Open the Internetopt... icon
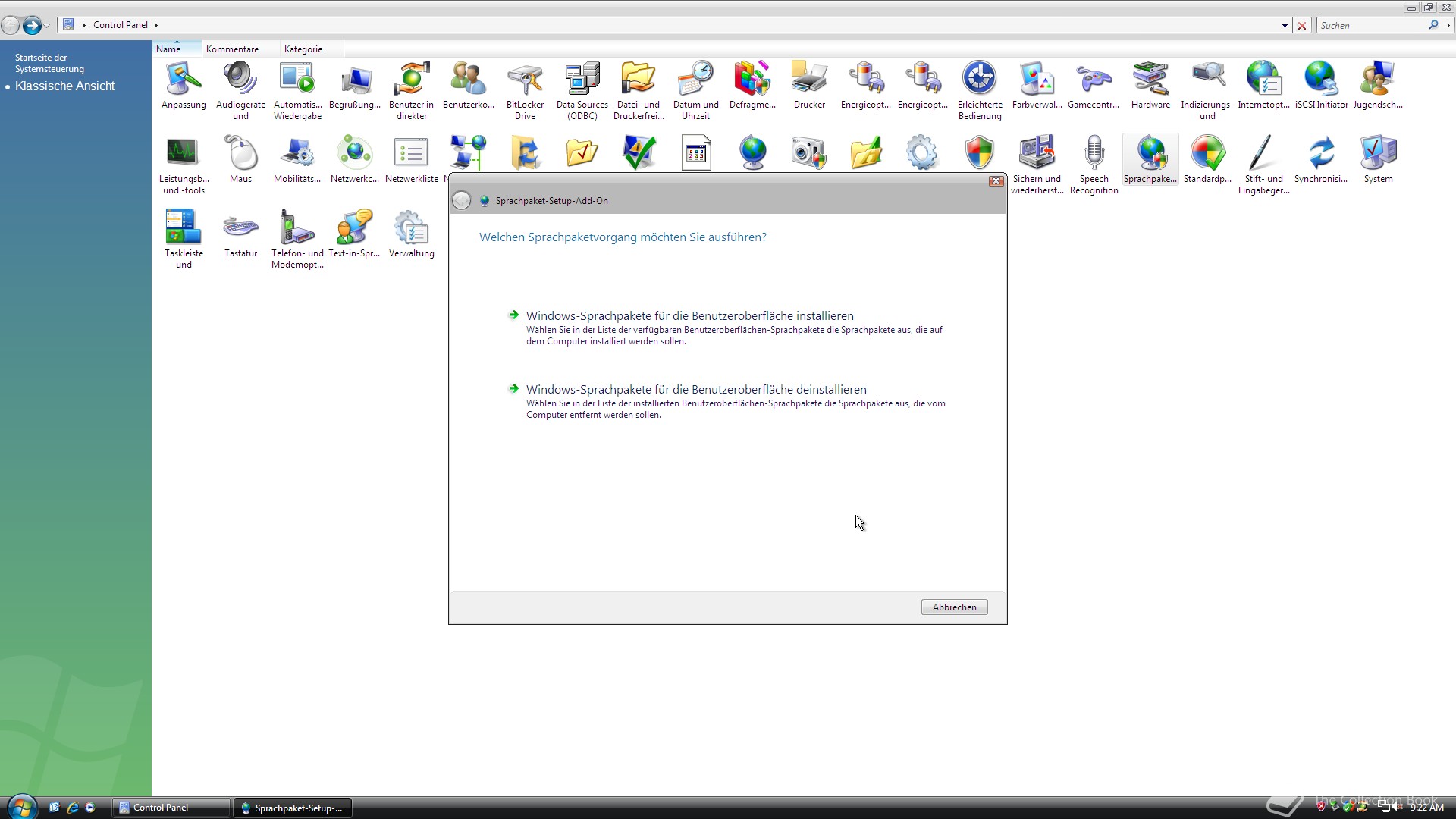This screenshot has width=1456, height=819. tap(1263, 86)
